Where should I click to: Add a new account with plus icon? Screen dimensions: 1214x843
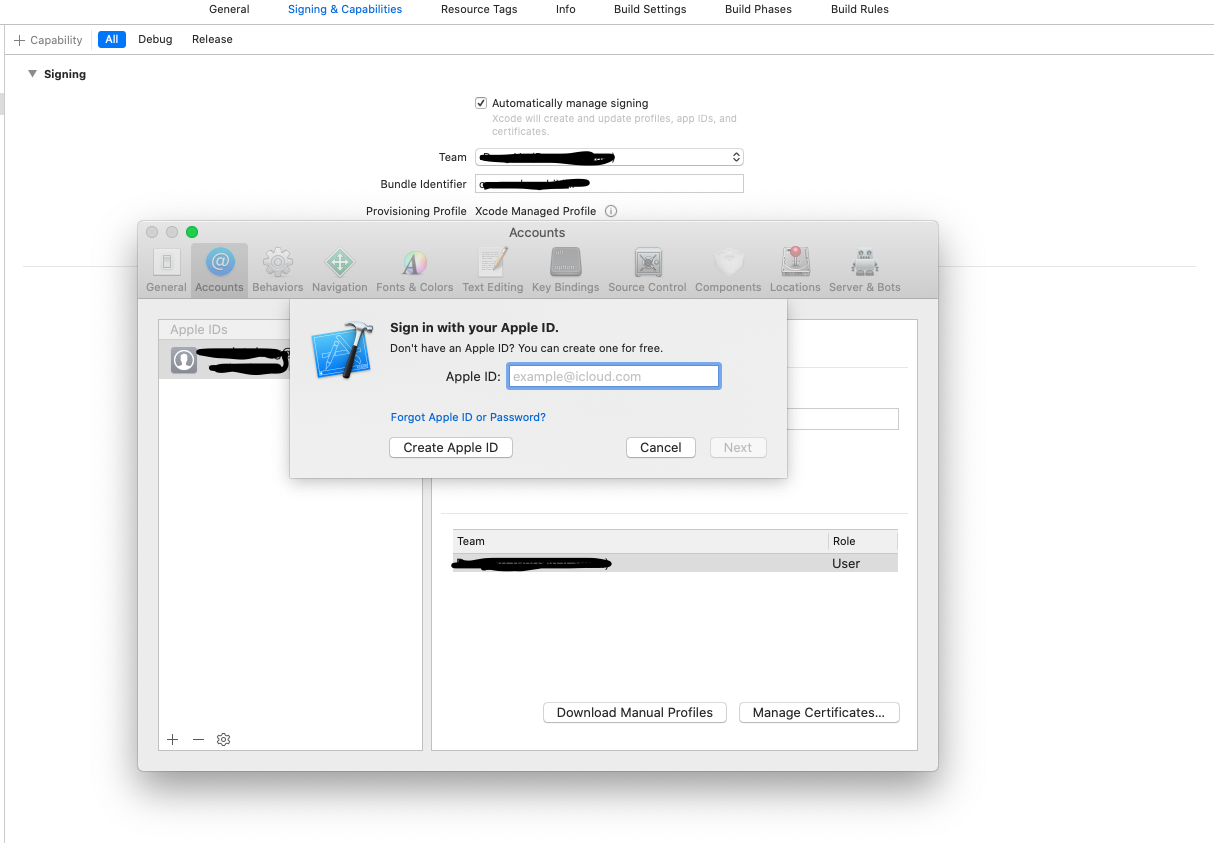(173, 739)
